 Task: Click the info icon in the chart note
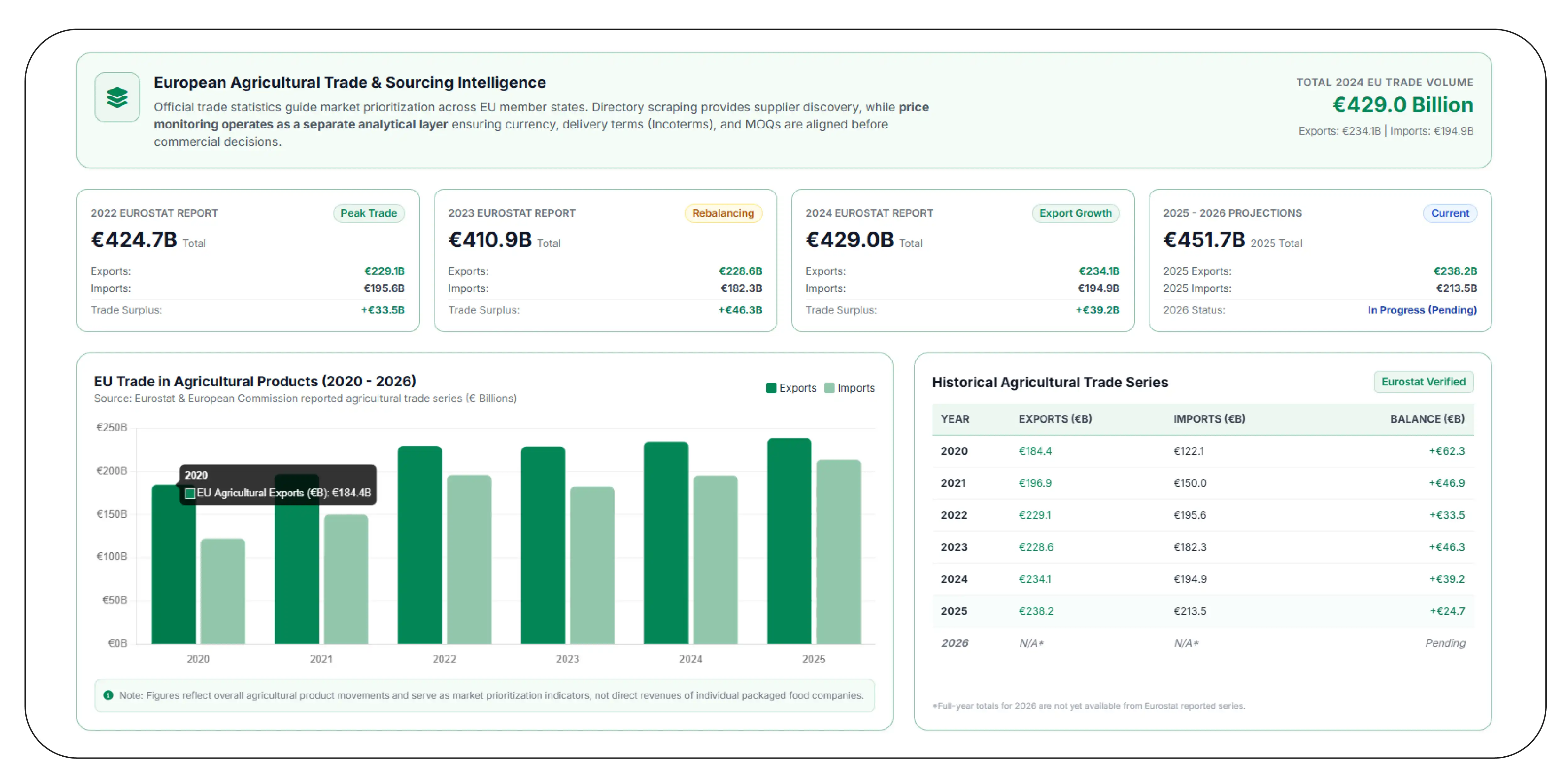coord(108,695)
